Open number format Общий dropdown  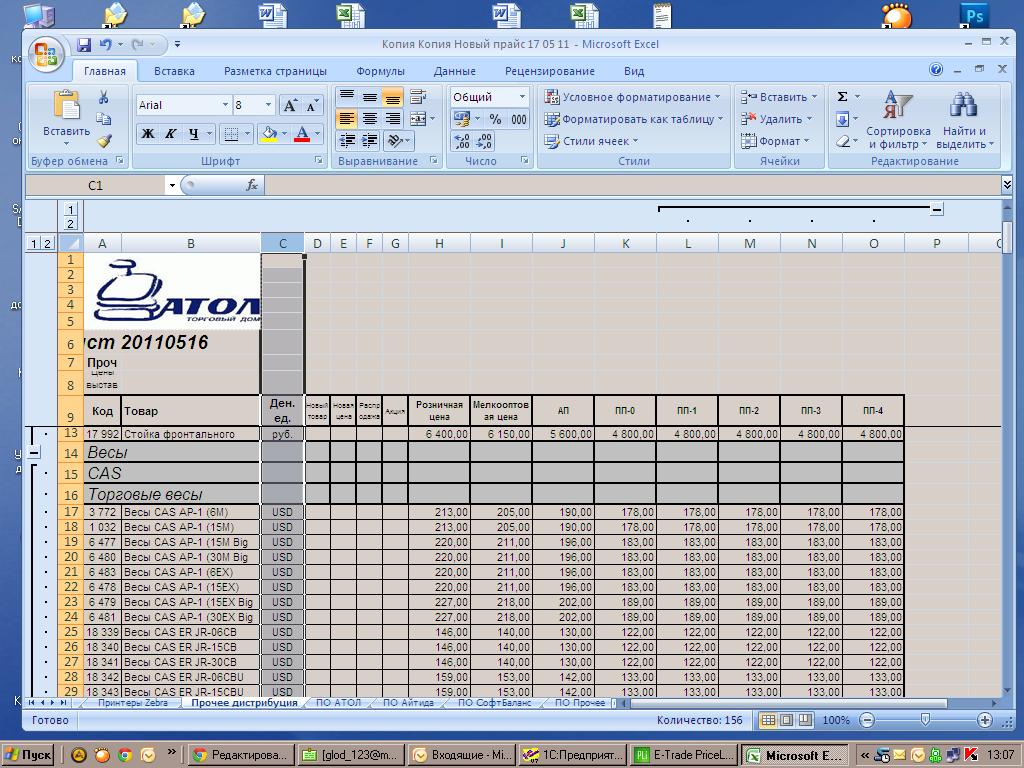pos(522,97)
